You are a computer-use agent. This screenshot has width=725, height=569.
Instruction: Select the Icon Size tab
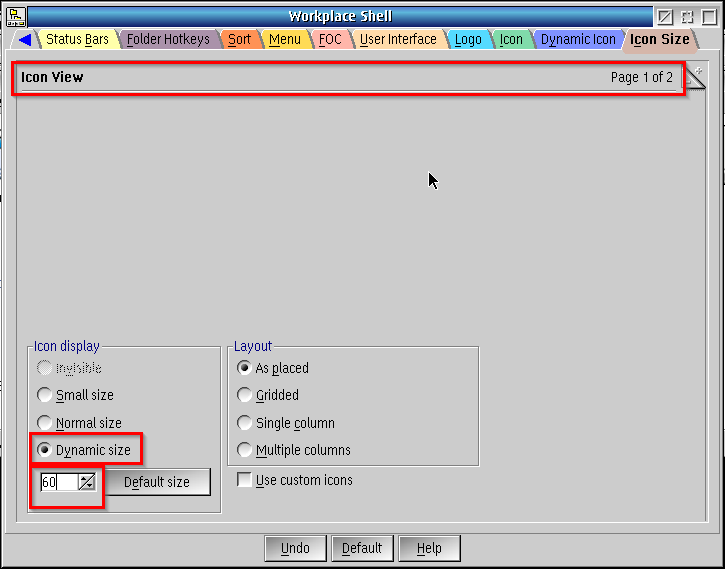659,40
